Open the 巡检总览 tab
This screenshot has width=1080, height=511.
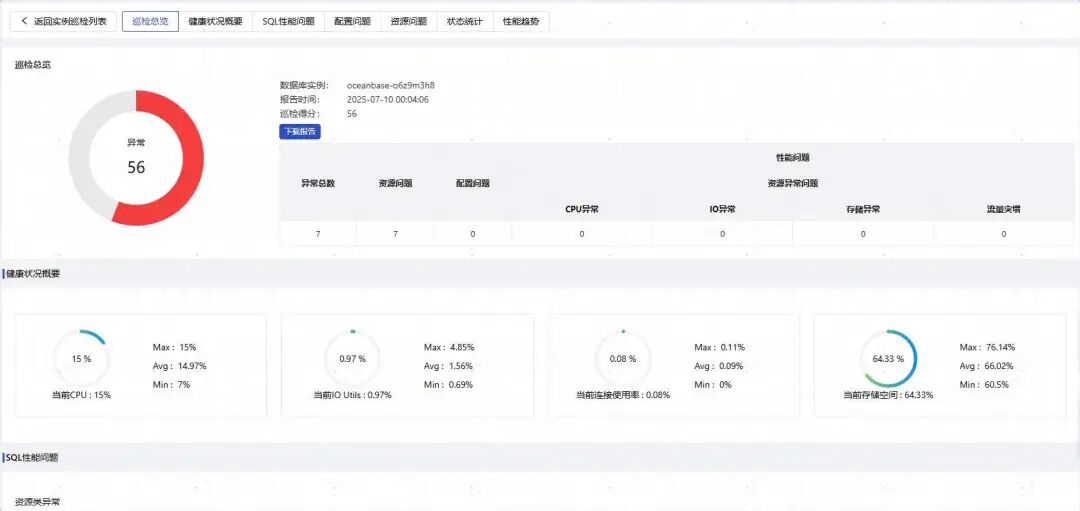[150, 21]
